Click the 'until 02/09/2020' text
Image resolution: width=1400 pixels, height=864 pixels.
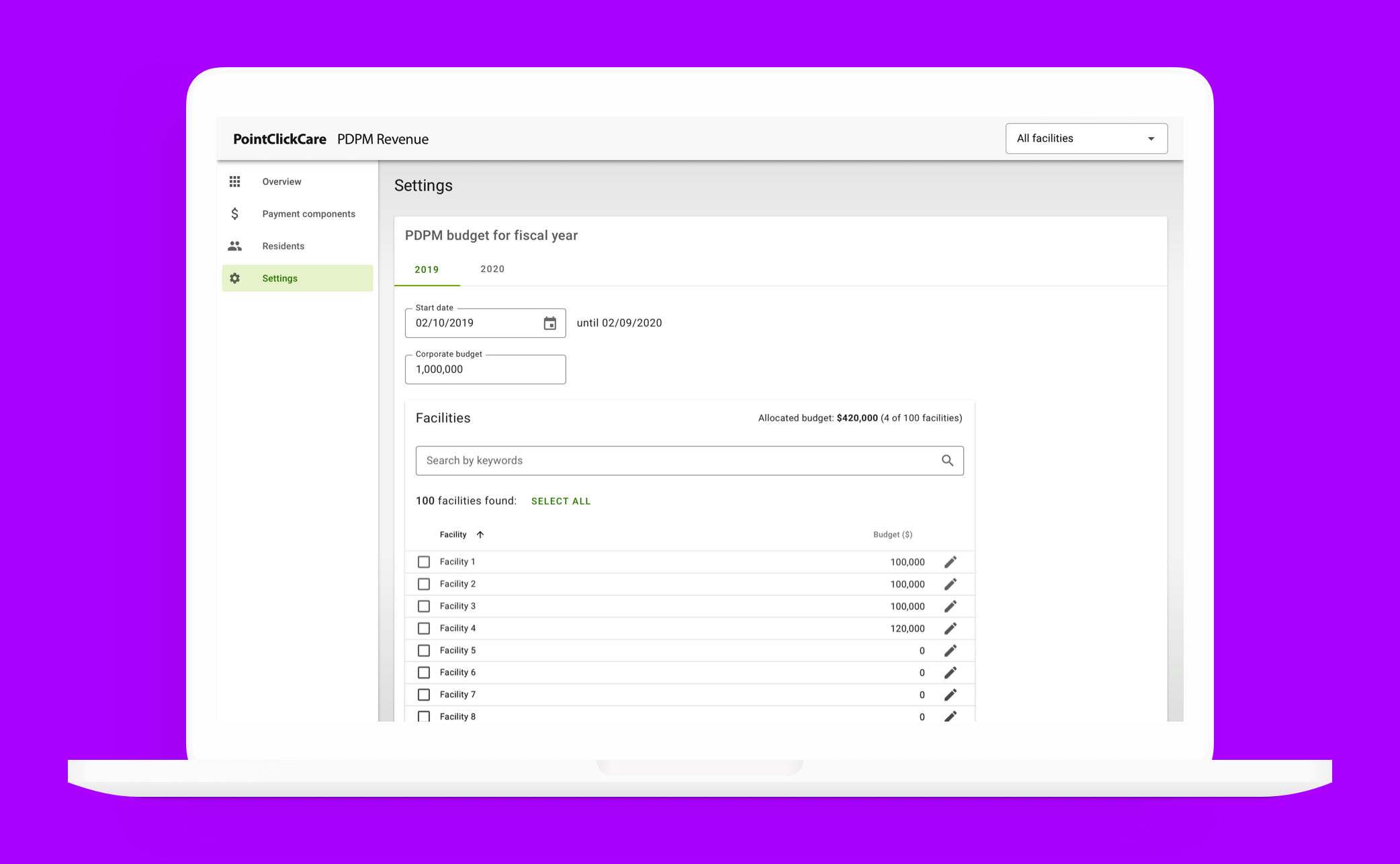[x=619, y=323]
